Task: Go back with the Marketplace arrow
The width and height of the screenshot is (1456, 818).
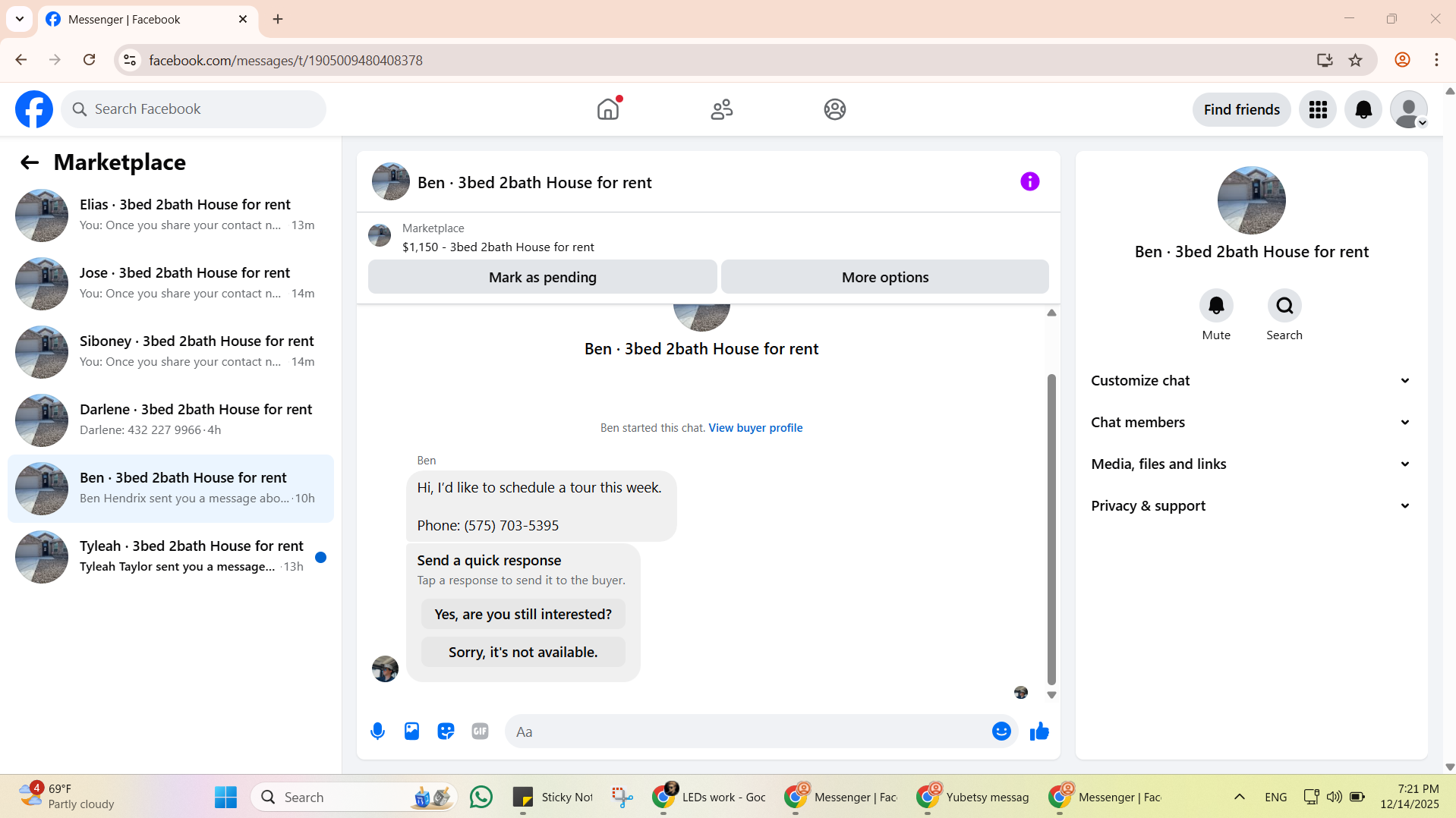Action: point(30,162)
